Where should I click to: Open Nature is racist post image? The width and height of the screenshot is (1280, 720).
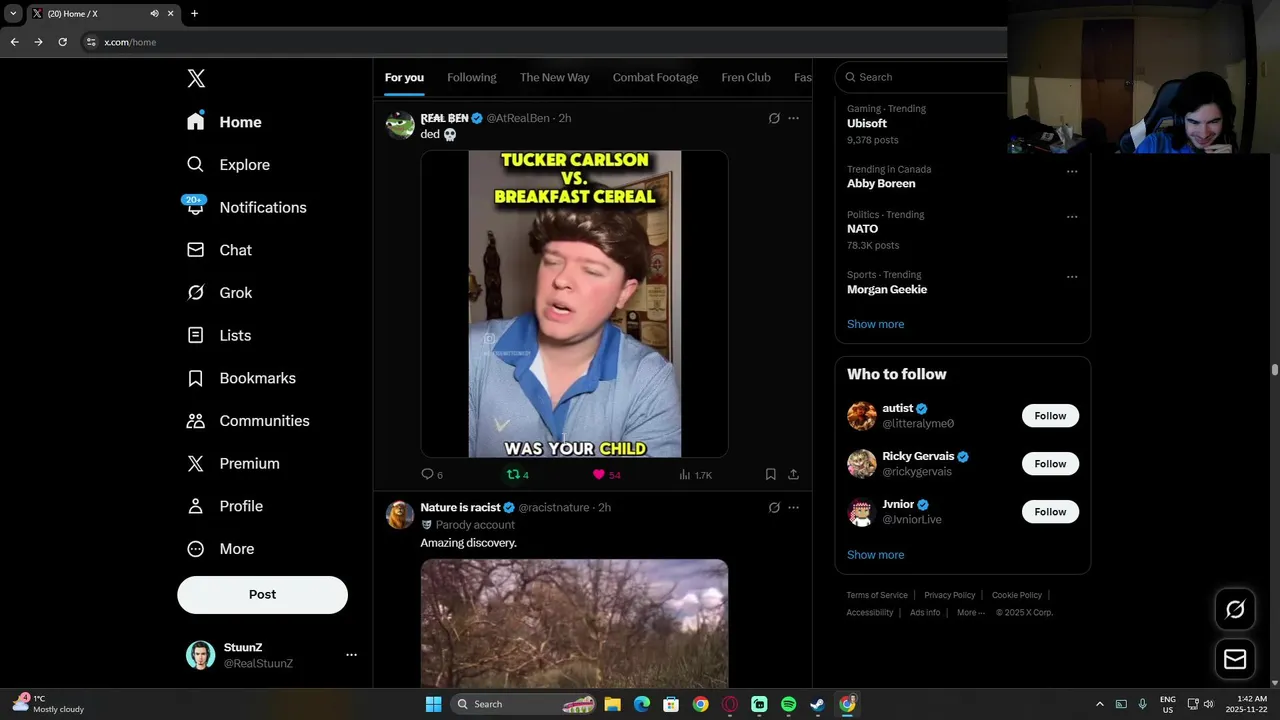(574, 623)
